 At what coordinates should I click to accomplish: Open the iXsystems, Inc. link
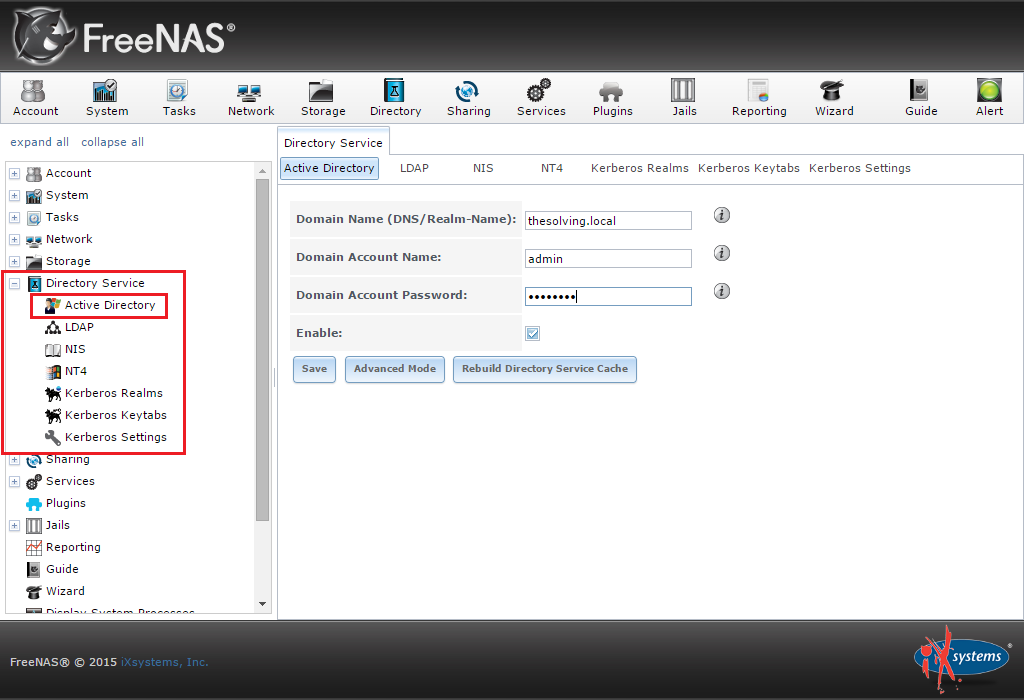point(165,662)
